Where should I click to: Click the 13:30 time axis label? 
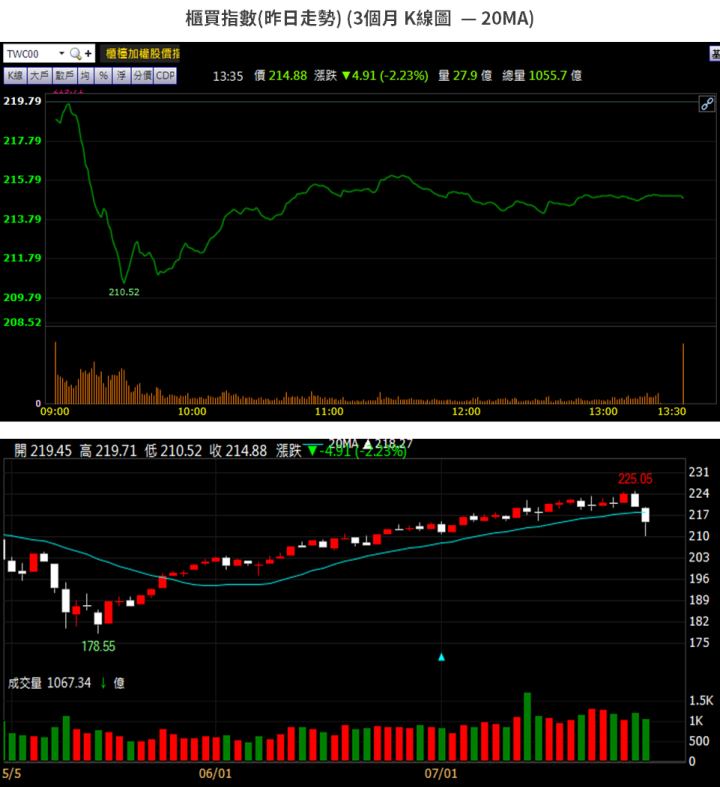(672, 412)
